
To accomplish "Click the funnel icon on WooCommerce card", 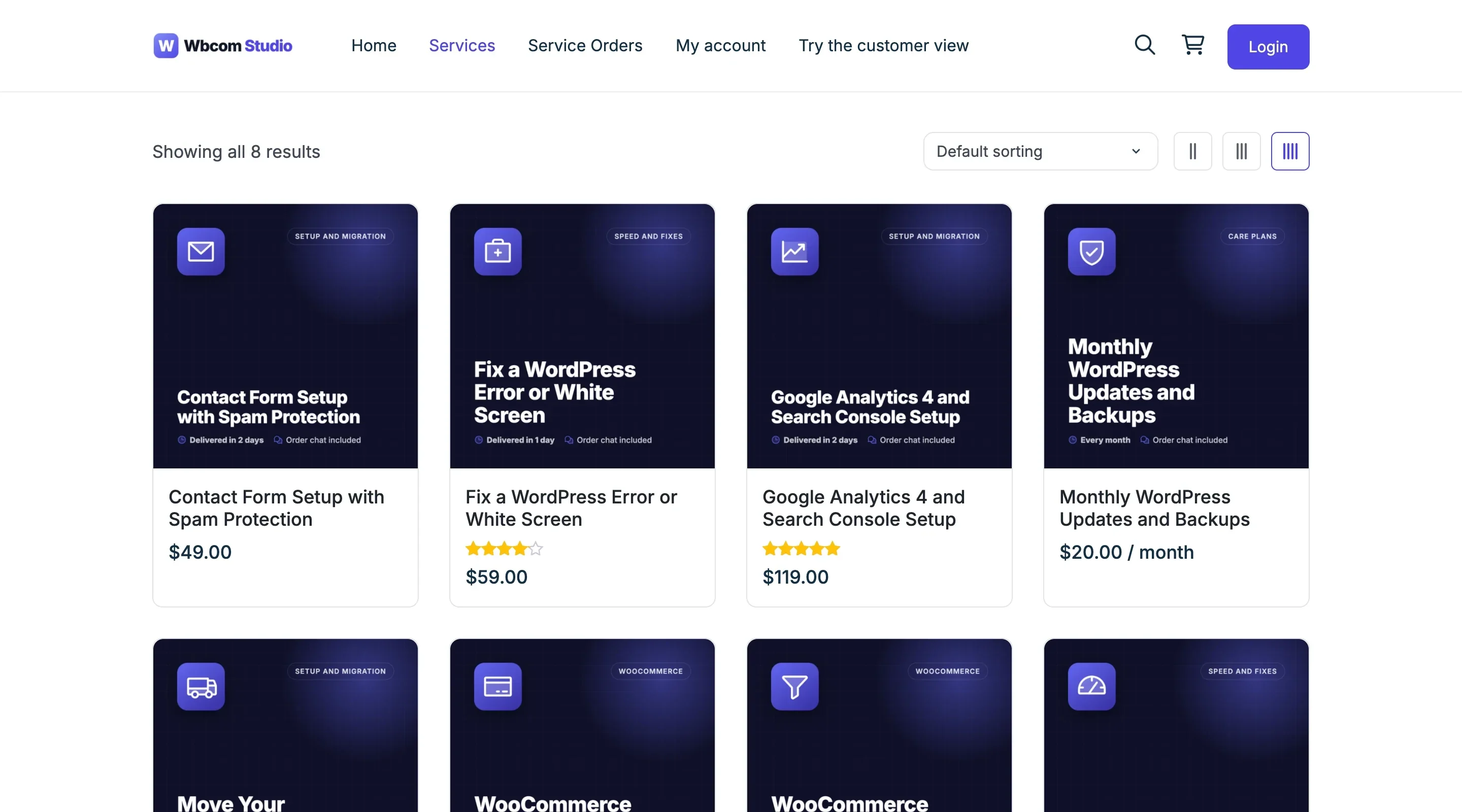I will click(794, 686).
